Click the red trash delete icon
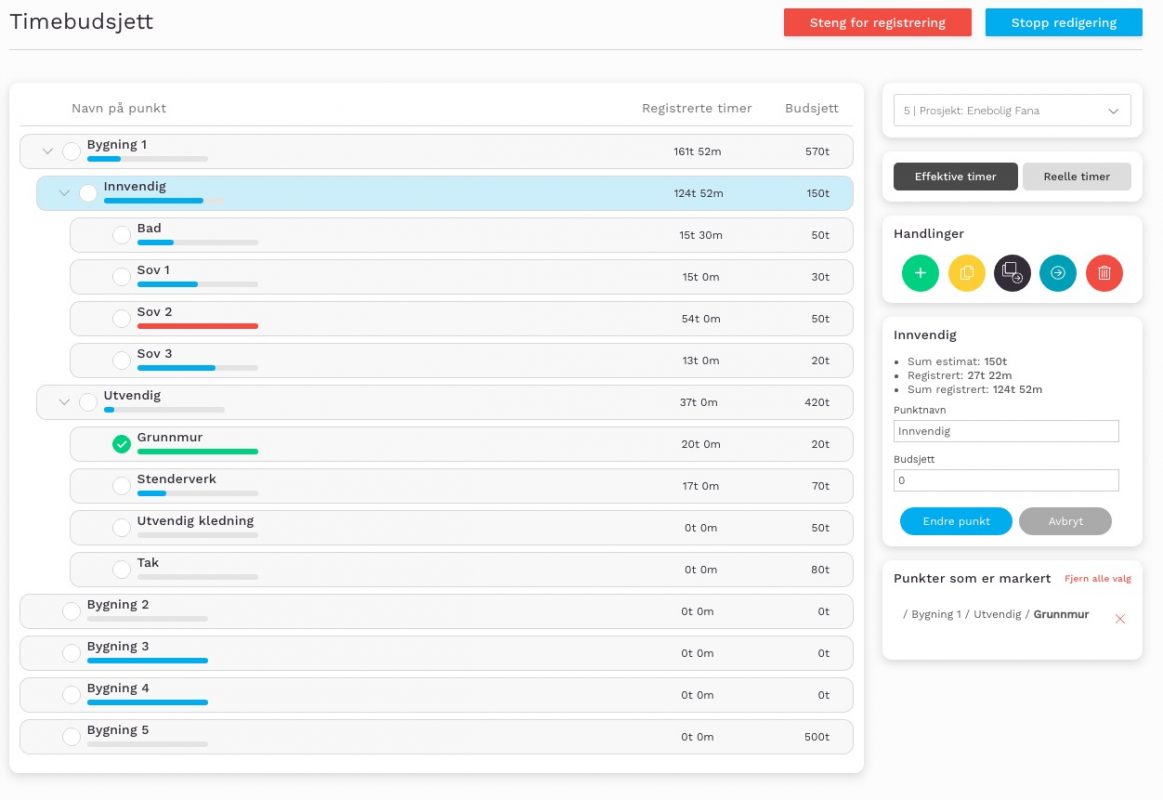The height and width of the screenshot is (800, 1163). (x=1104, y=273)
